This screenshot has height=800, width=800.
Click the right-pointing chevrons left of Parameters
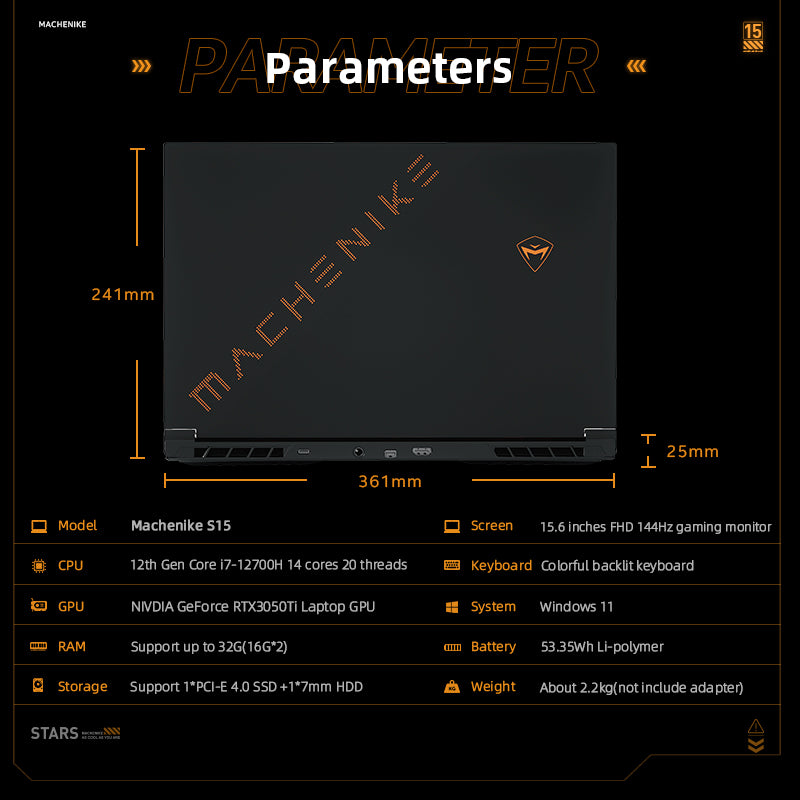point(142,67)
